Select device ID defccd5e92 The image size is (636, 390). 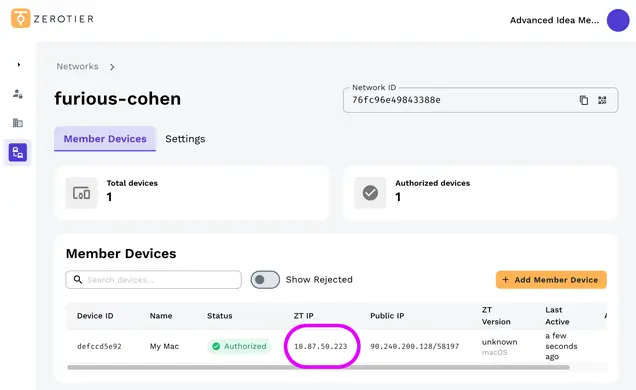[x=99, y=346]
